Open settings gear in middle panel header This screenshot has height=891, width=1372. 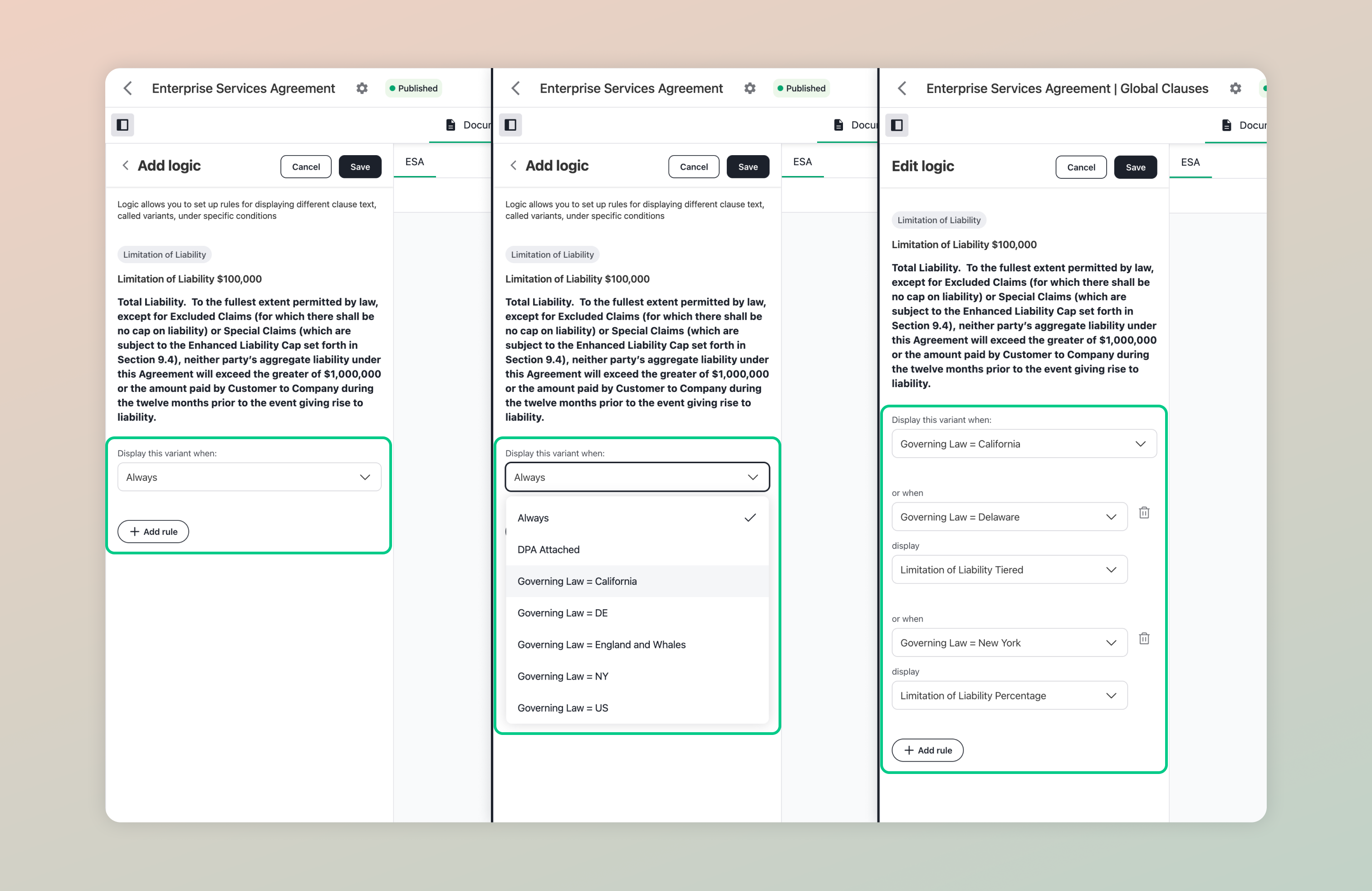750,88
